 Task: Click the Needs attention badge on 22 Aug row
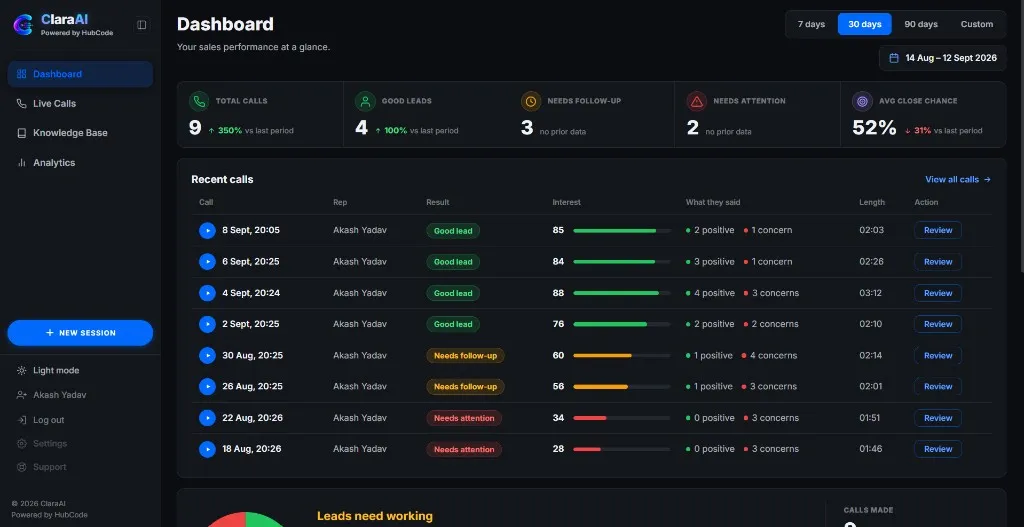(464, 418)
